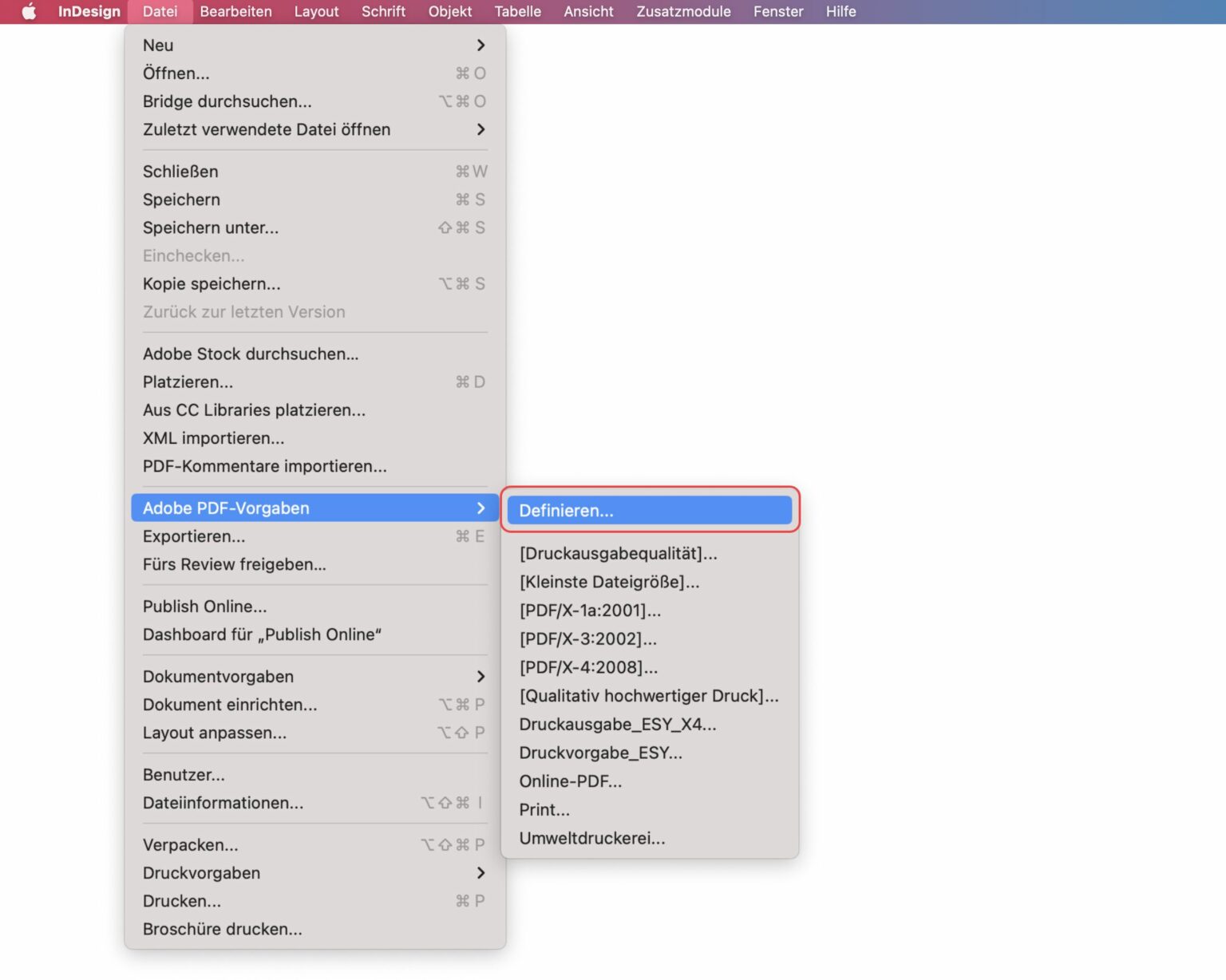Expand Adobe PDF-Vorgaben submenu

click(x=314, y=508)
